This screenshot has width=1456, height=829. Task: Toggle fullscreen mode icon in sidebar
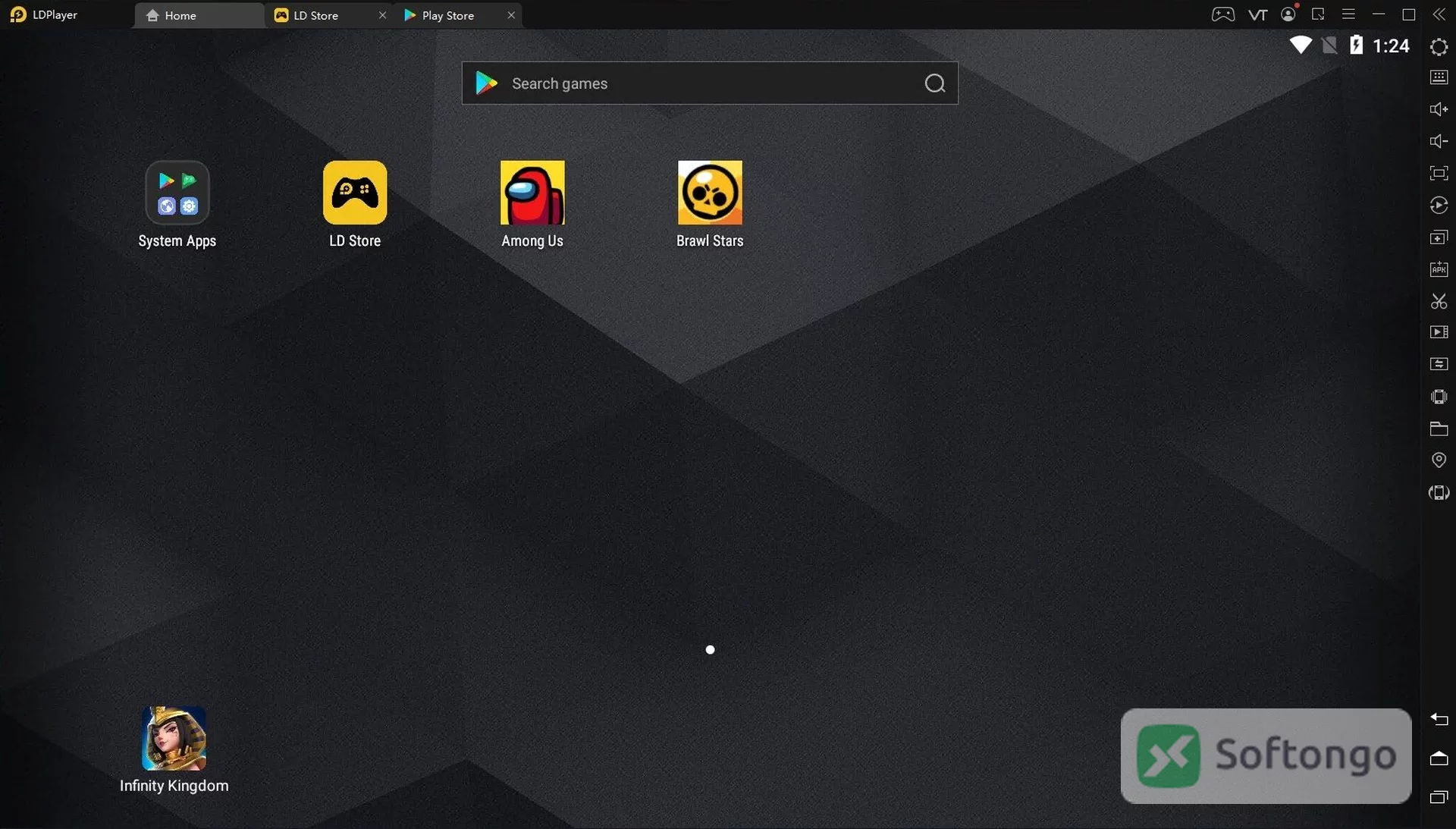(1439, 173)
